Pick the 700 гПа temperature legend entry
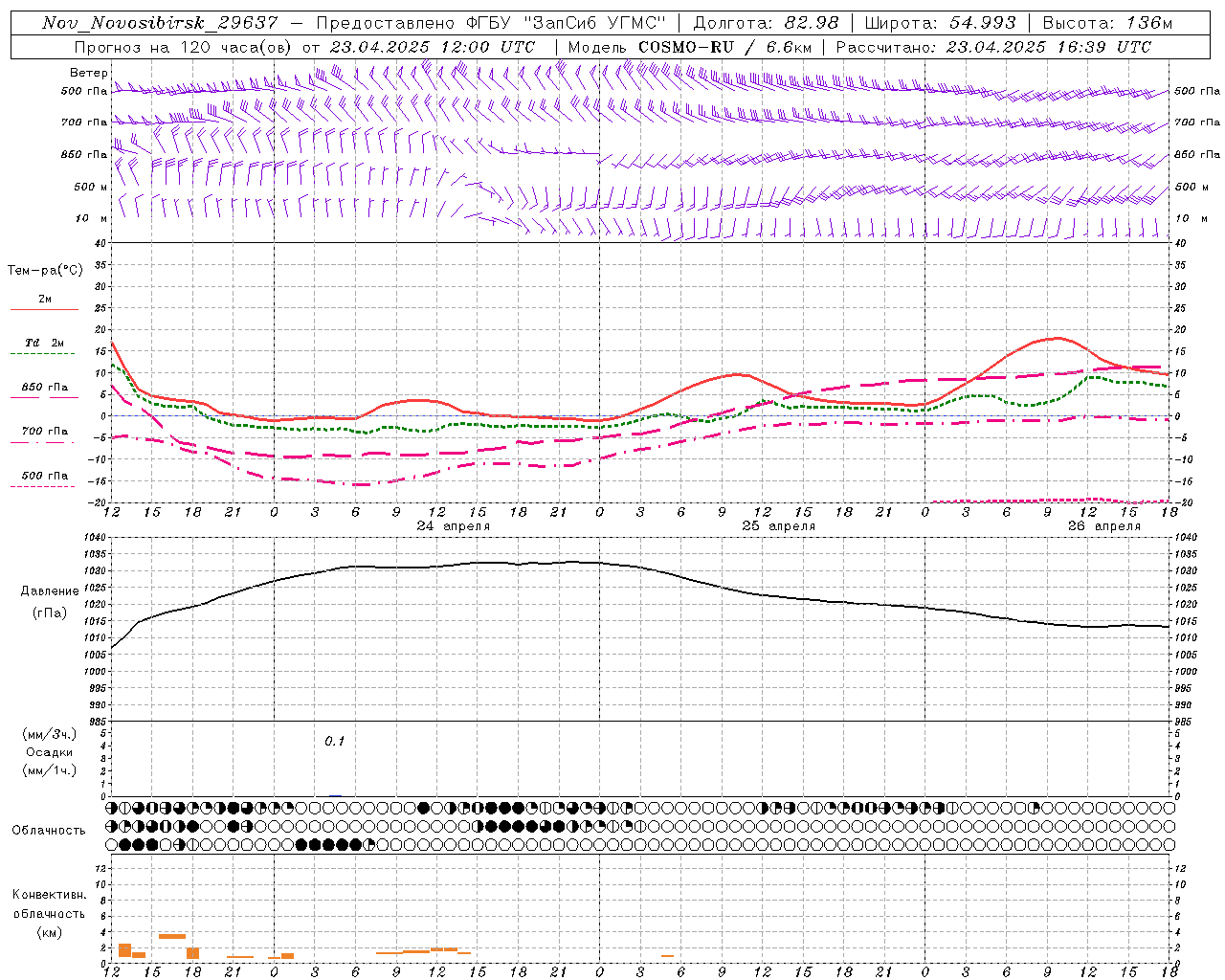The height and width of the screenshot is (980, 1225). (44, 435)
